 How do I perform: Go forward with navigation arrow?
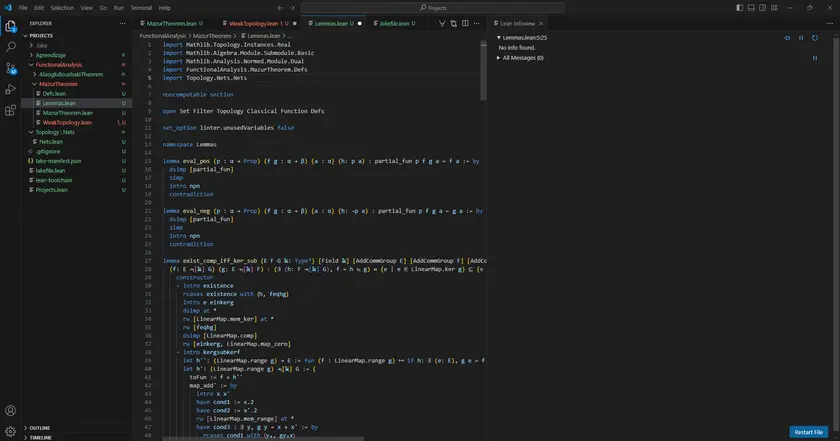[292, 8]
